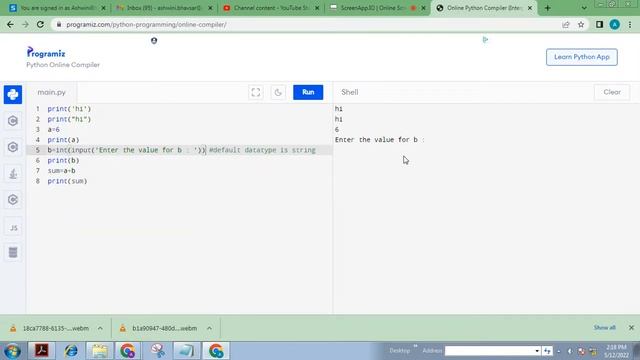
Task: Expand the taskbar Address dropdown arrow
Action: (x=537, y=351)
